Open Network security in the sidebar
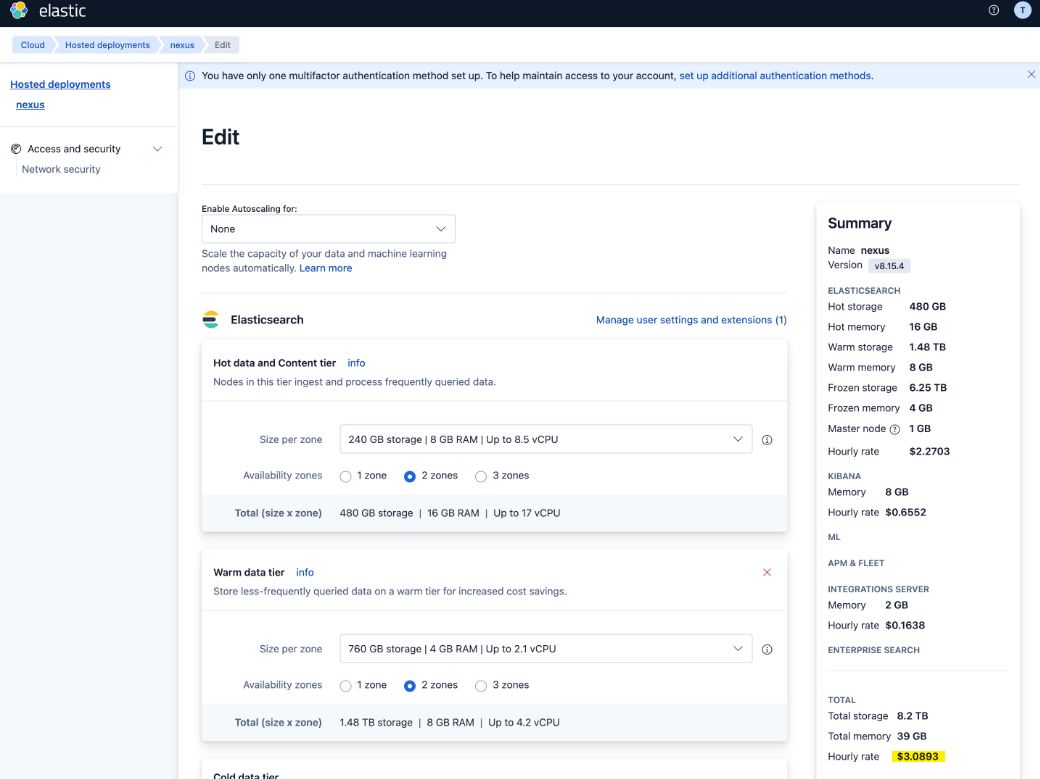 (x=61, y=169)
